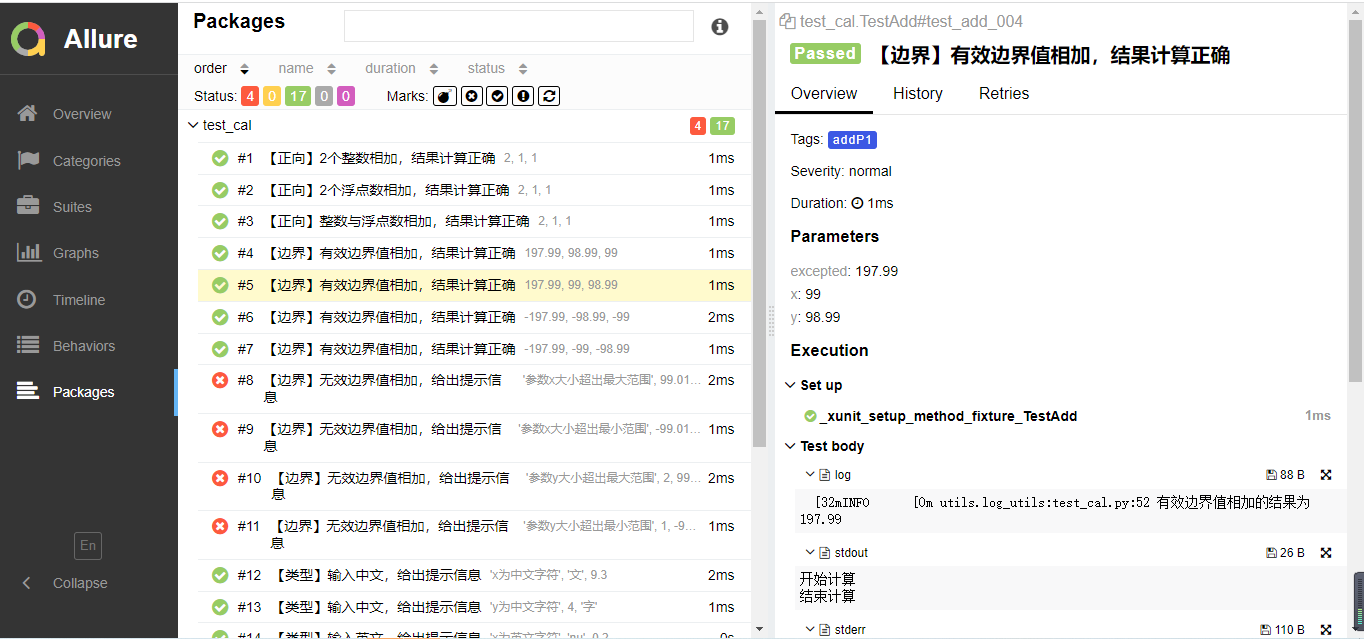Switch to the History tab
Screen dimensions: 1364x639
(917, 93)
